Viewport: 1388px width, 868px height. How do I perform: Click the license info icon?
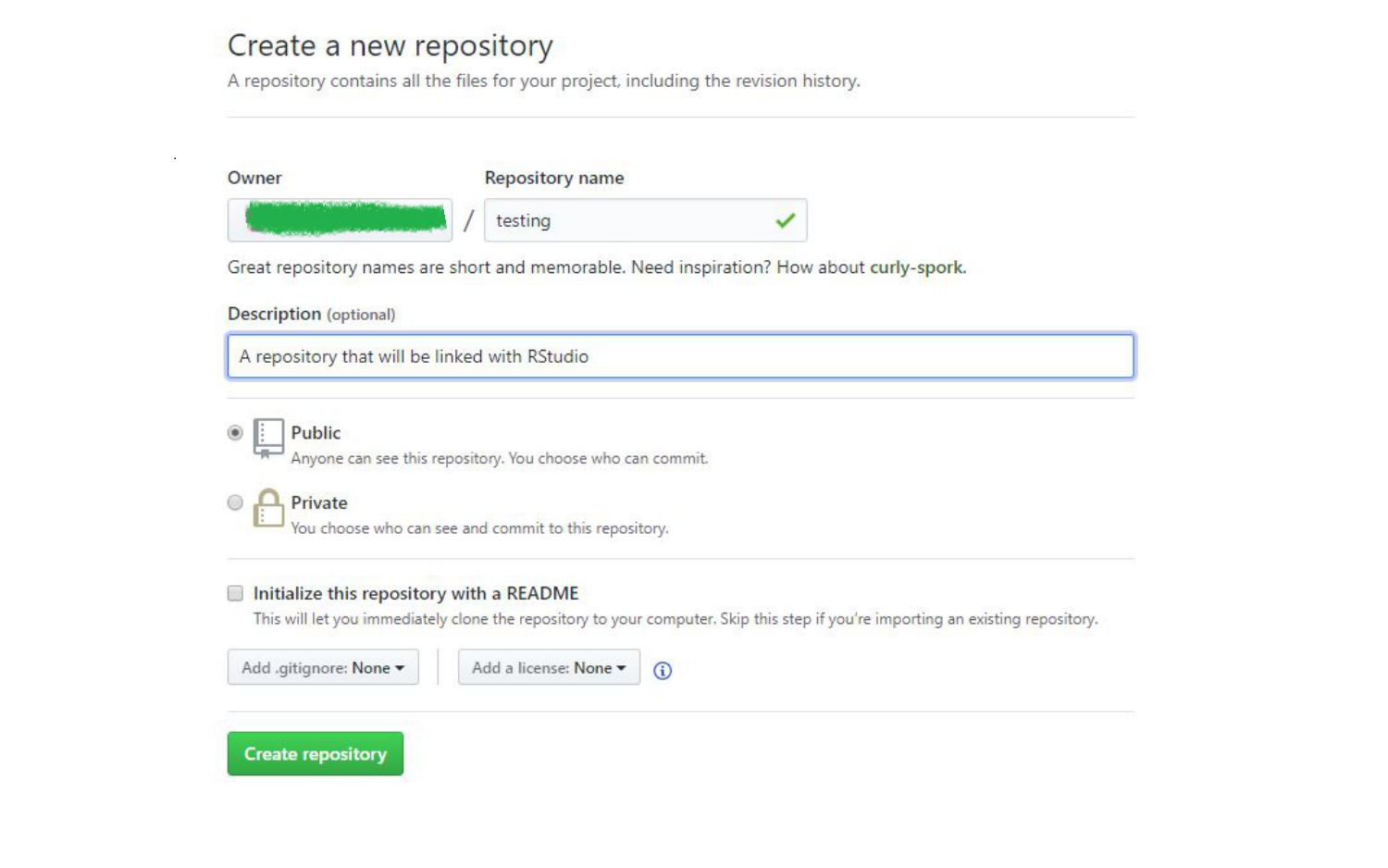coord(663,670)
